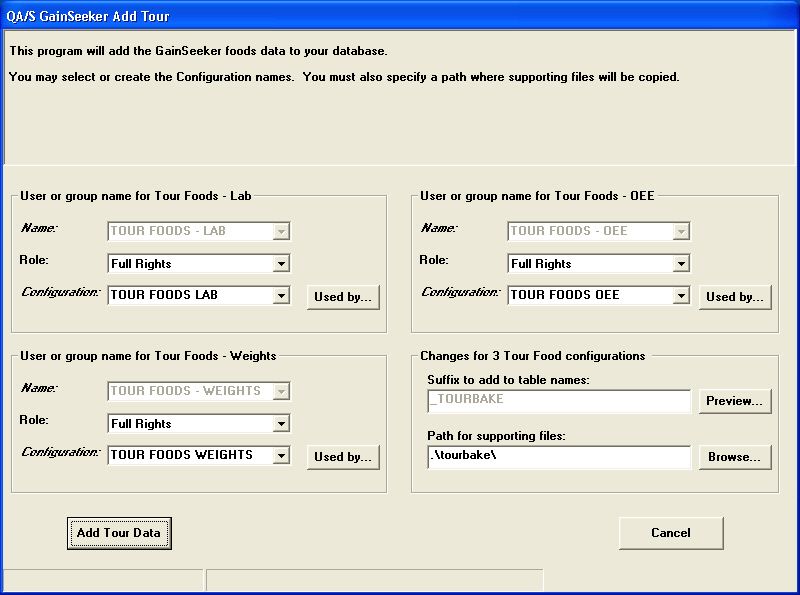
Task: Click the greyed Name dropdown TOUR FOODS - WEIGHTS
Action: point(198,391)
